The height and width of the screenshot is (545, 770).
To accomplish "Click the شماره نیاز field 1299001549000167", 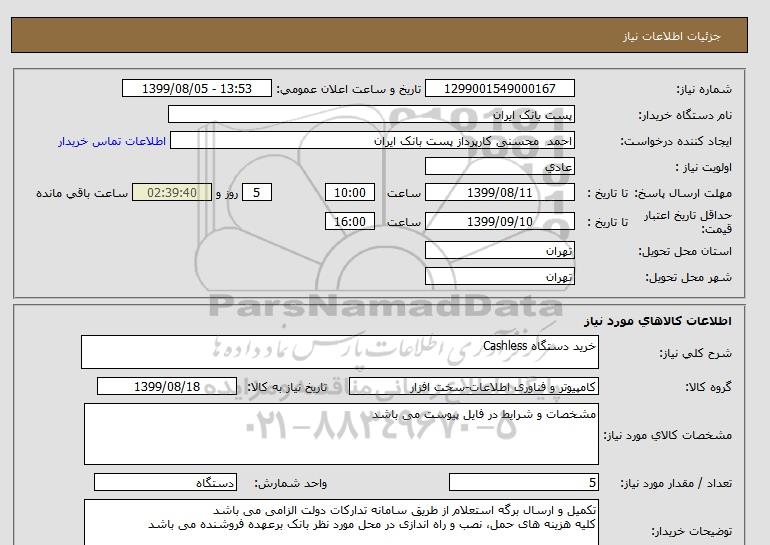I will click(499, 89).
